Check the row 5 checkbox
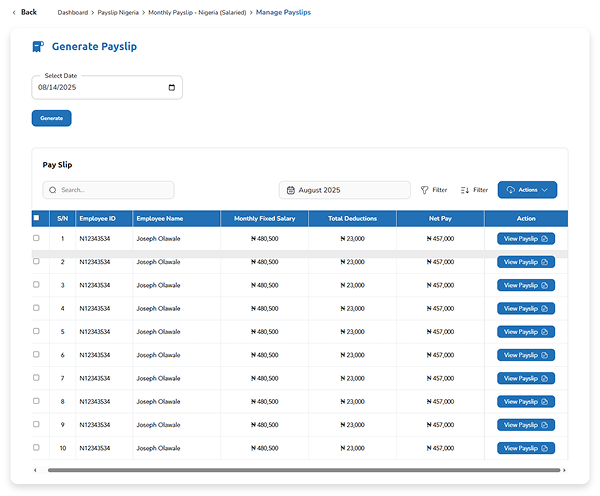This screenshot has height=496, width=600. (36, 331)
